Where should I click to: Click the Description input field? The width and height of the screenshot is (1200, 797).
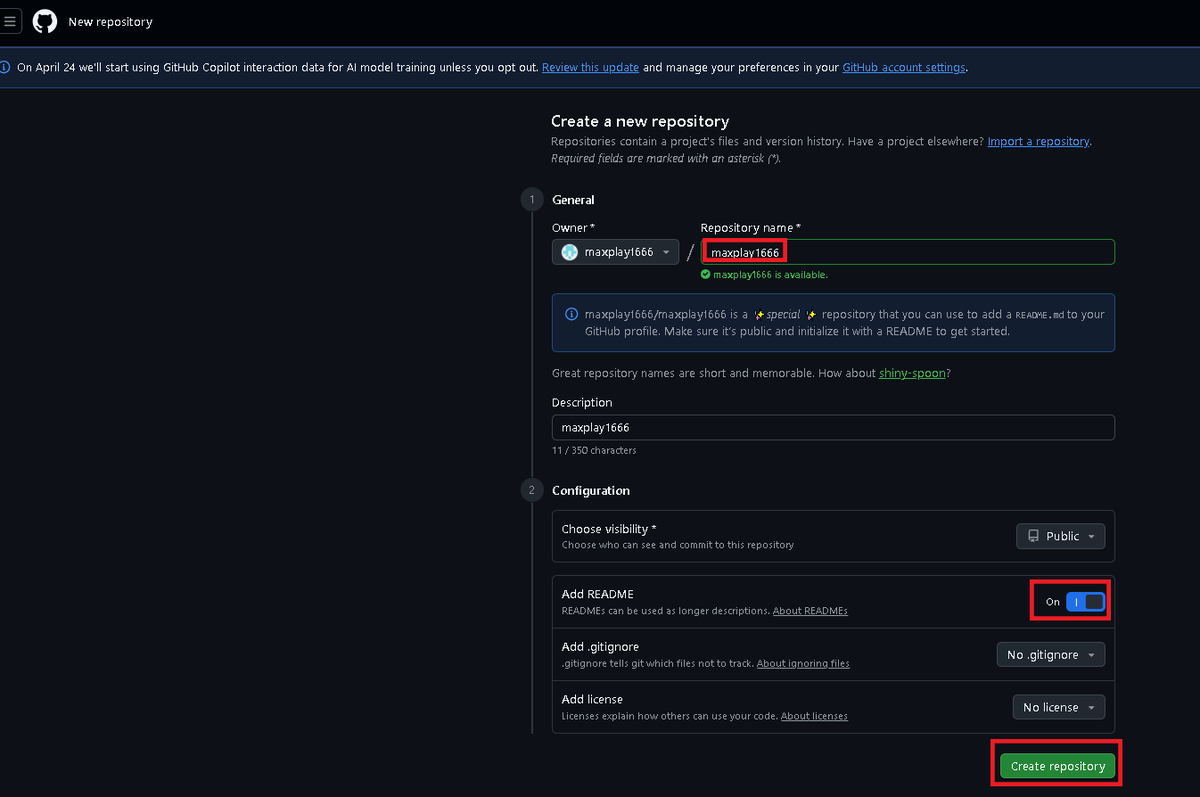coord(833,427)
